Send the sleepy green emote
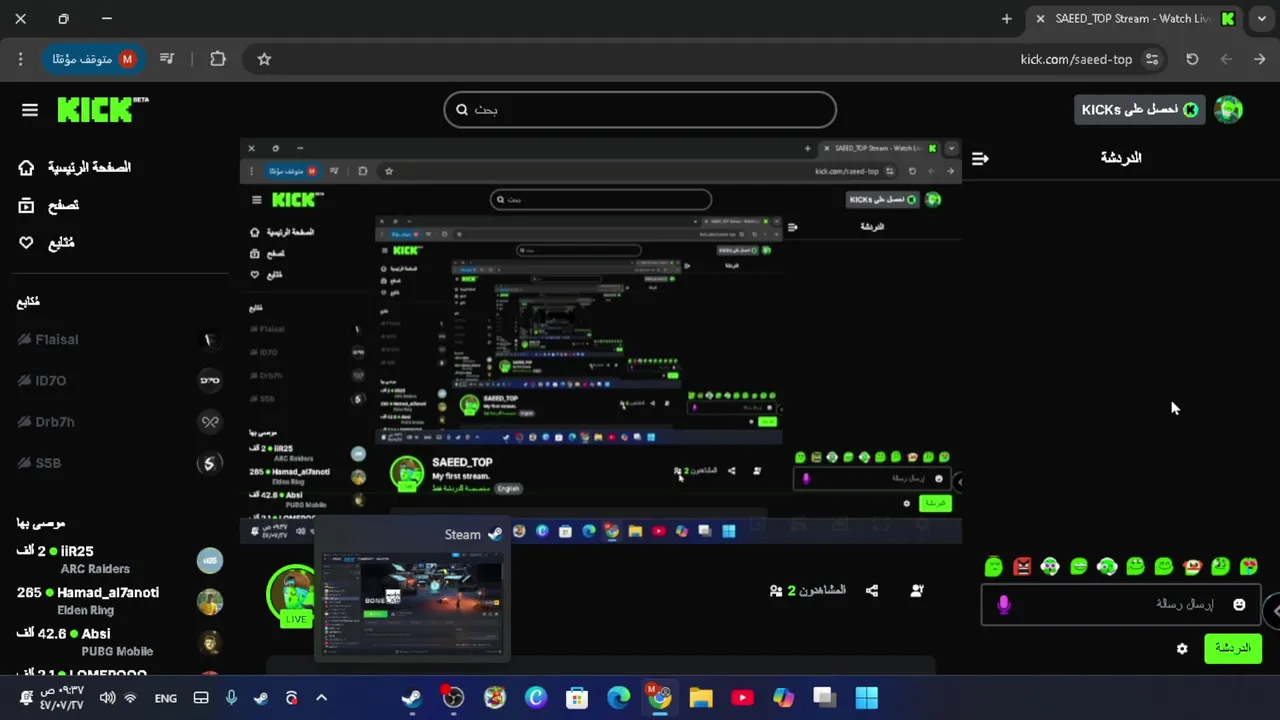The width and height of the screenshot is (1280, 720). [993, 566]
